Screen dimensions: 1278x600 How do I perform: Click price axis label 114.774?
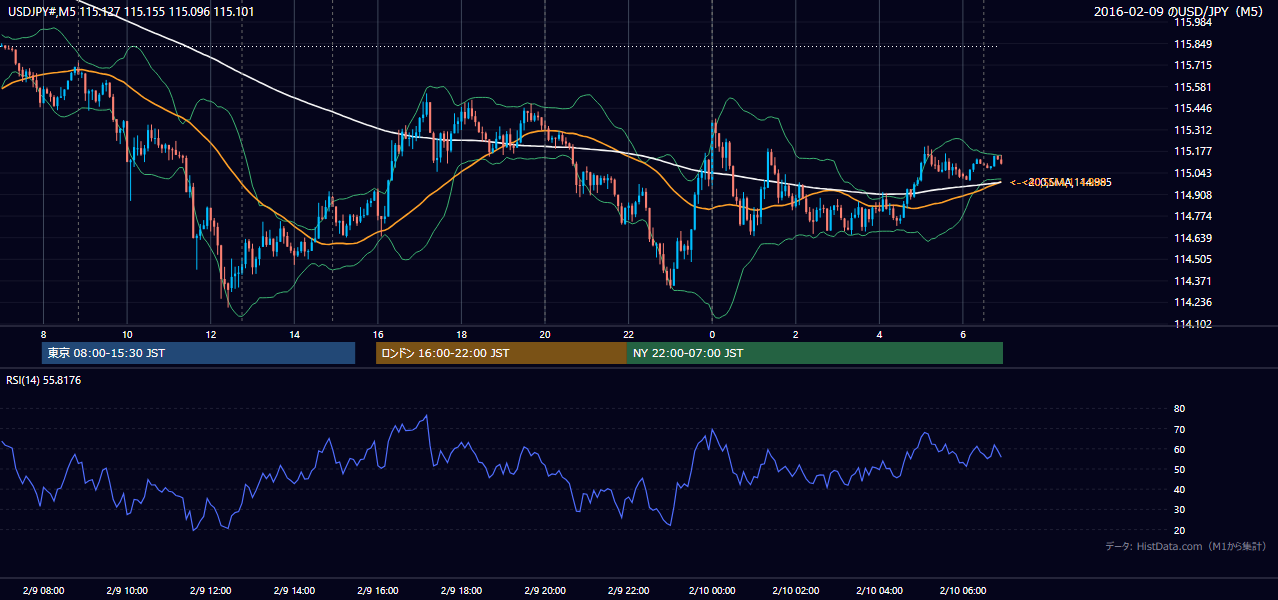coord(1193,216)
